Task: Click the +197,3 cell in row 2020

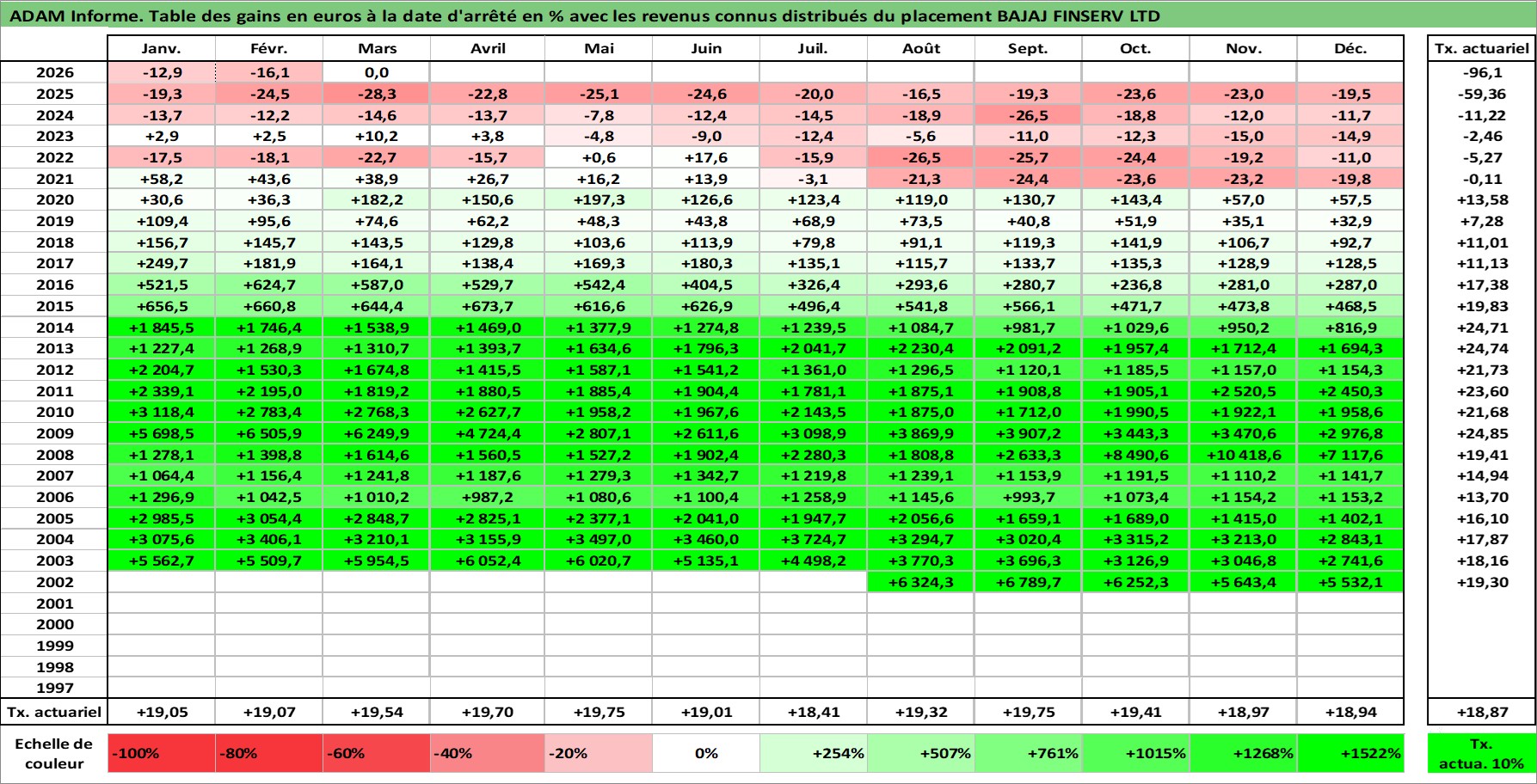Action: [599, 199]
